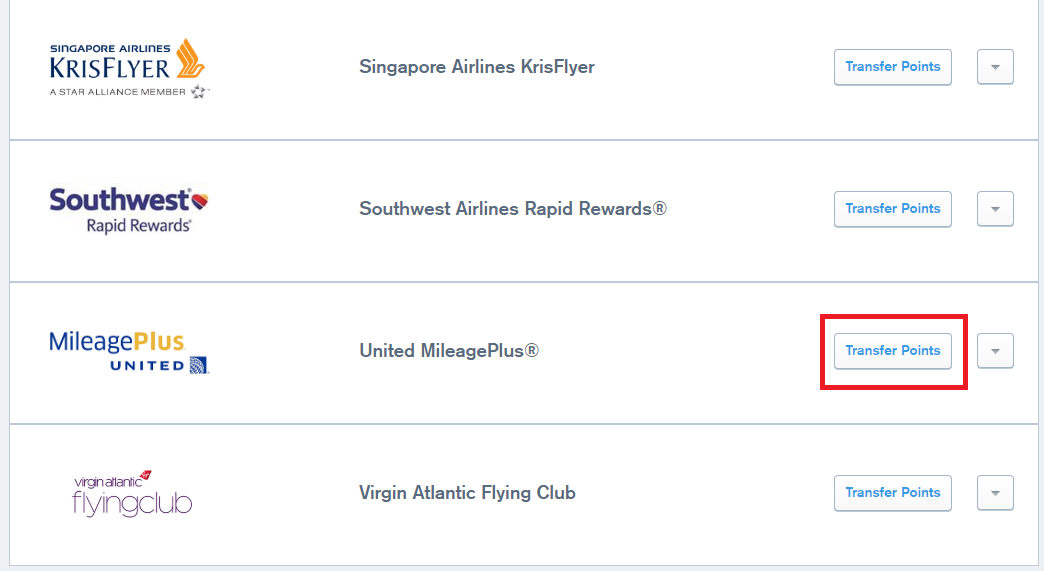Expand the United MileagePlus dropdown arrow

995,351
